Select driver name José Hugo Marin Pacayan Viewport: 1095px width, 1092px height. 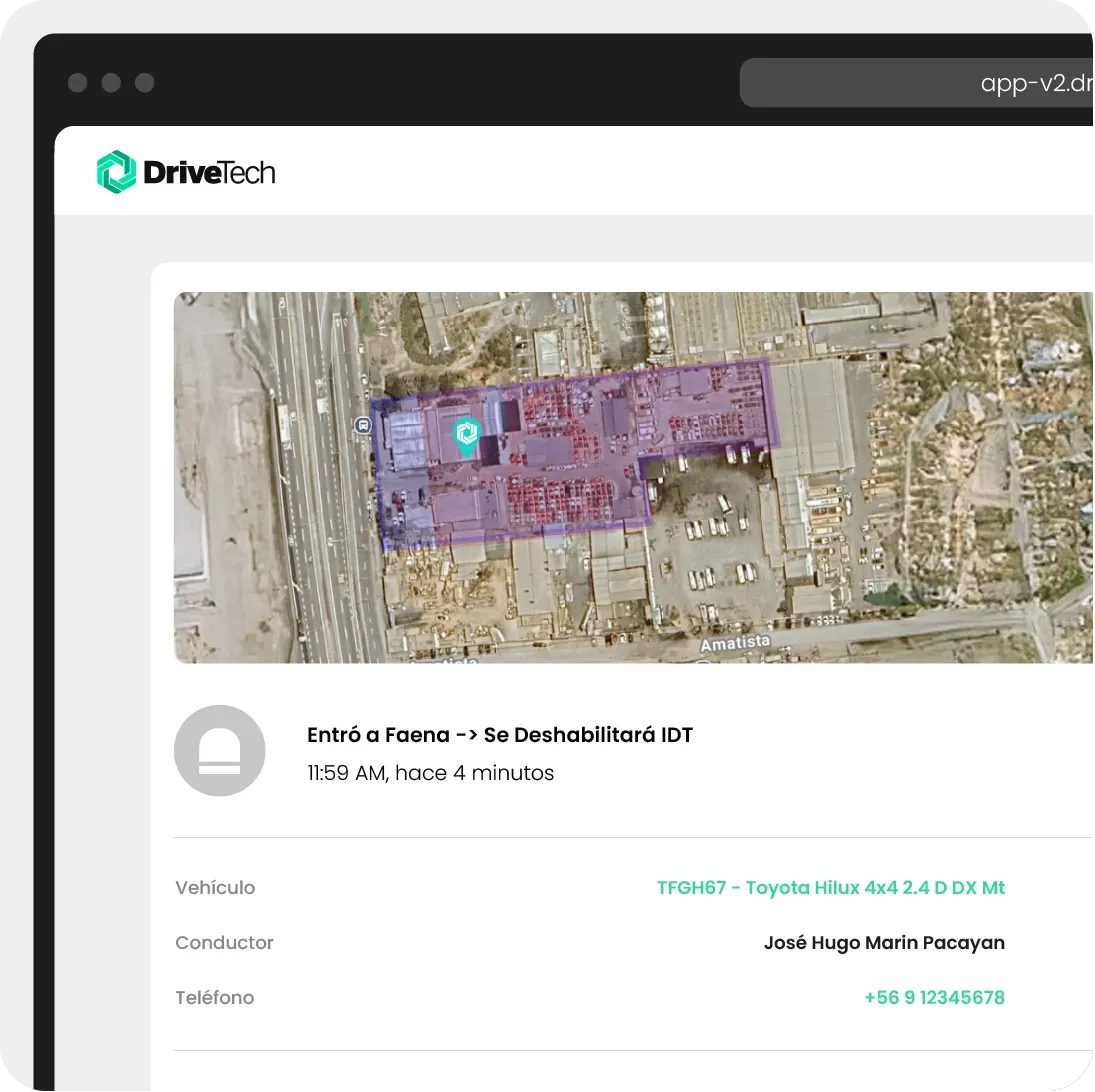click(884, 943)
